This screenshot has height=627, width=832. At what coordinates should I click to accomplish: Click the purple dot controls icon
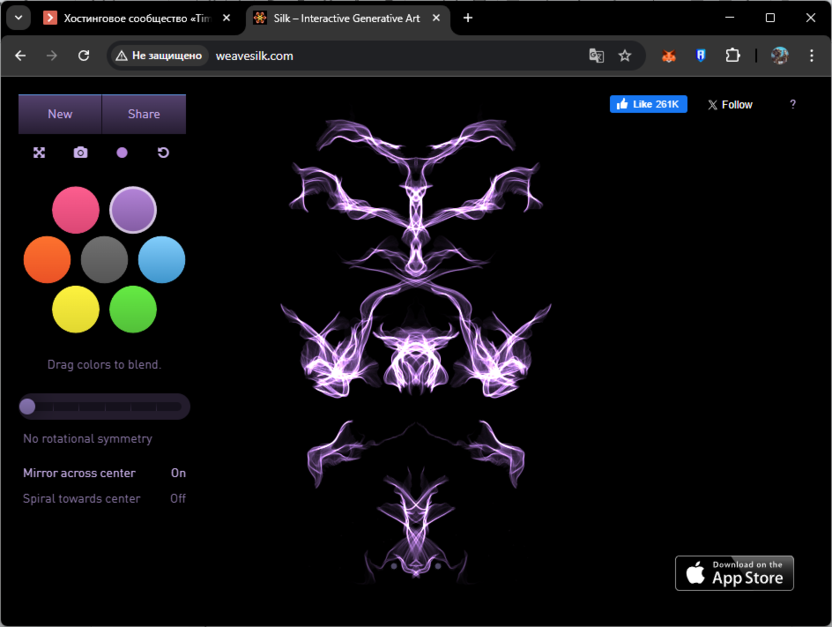122,153
